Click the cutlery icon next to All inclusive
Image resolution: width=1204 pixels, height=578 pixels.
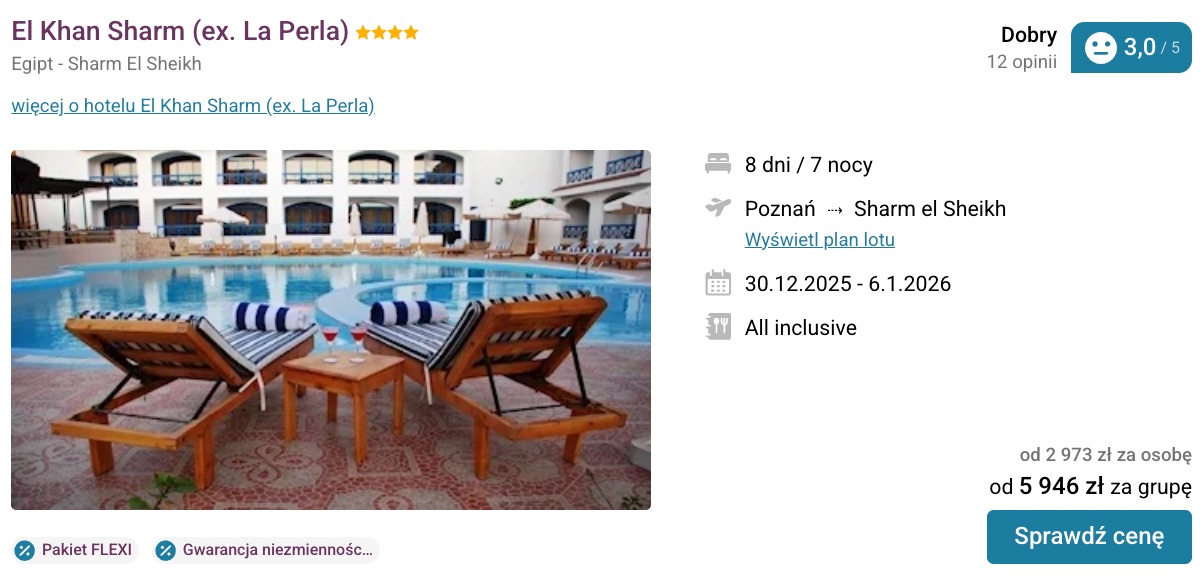pyautogui.click(x=717, y=327)
